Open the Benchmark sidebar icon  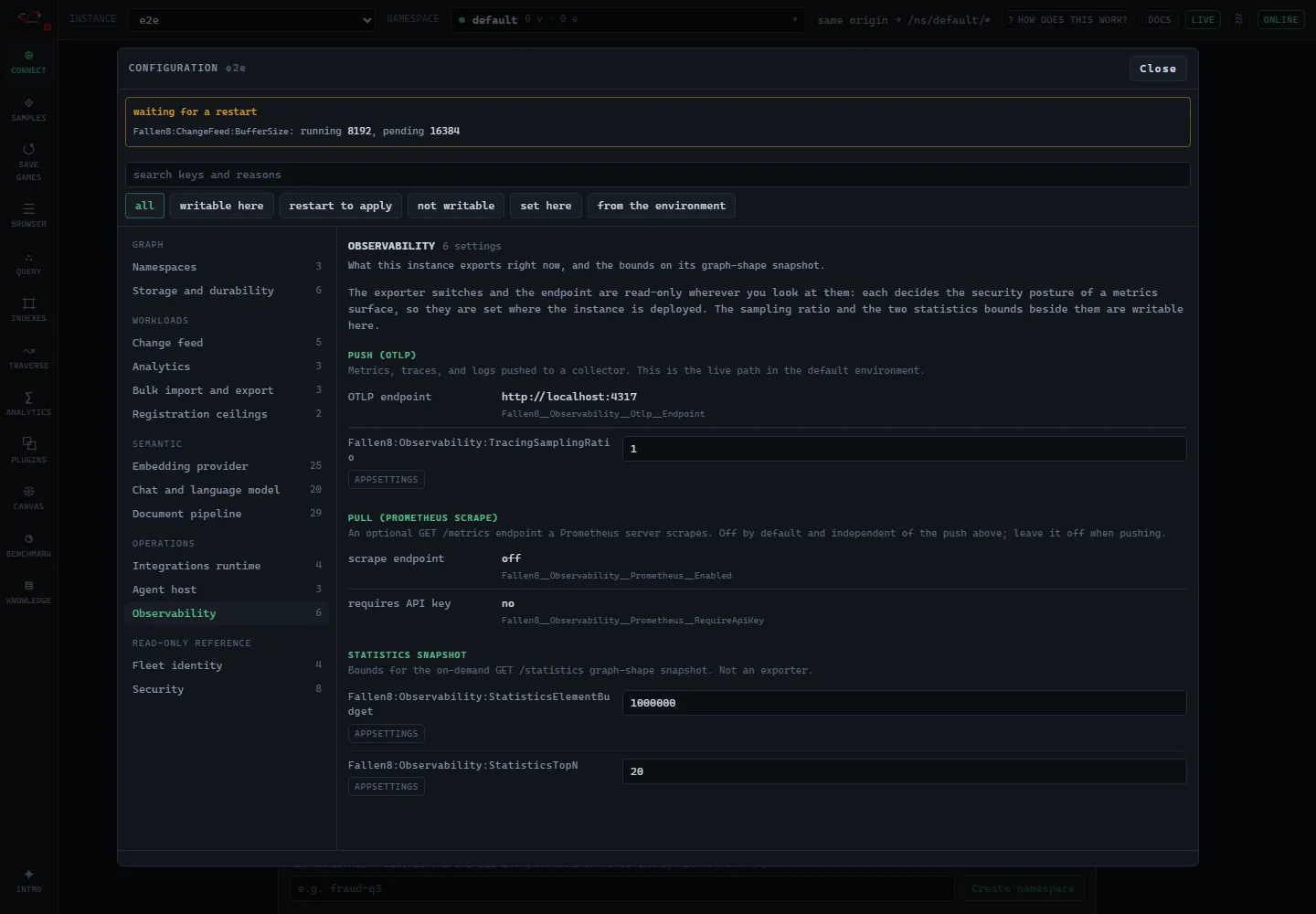[x=28, y=546]
